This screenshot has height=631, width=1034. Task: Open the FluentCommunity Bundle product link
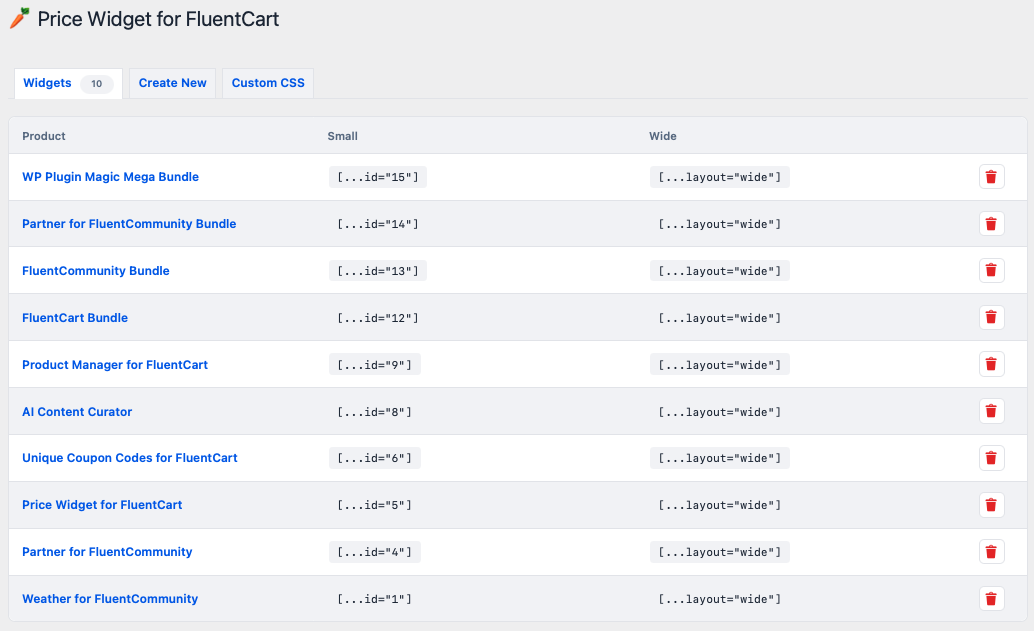coord(96,270)
